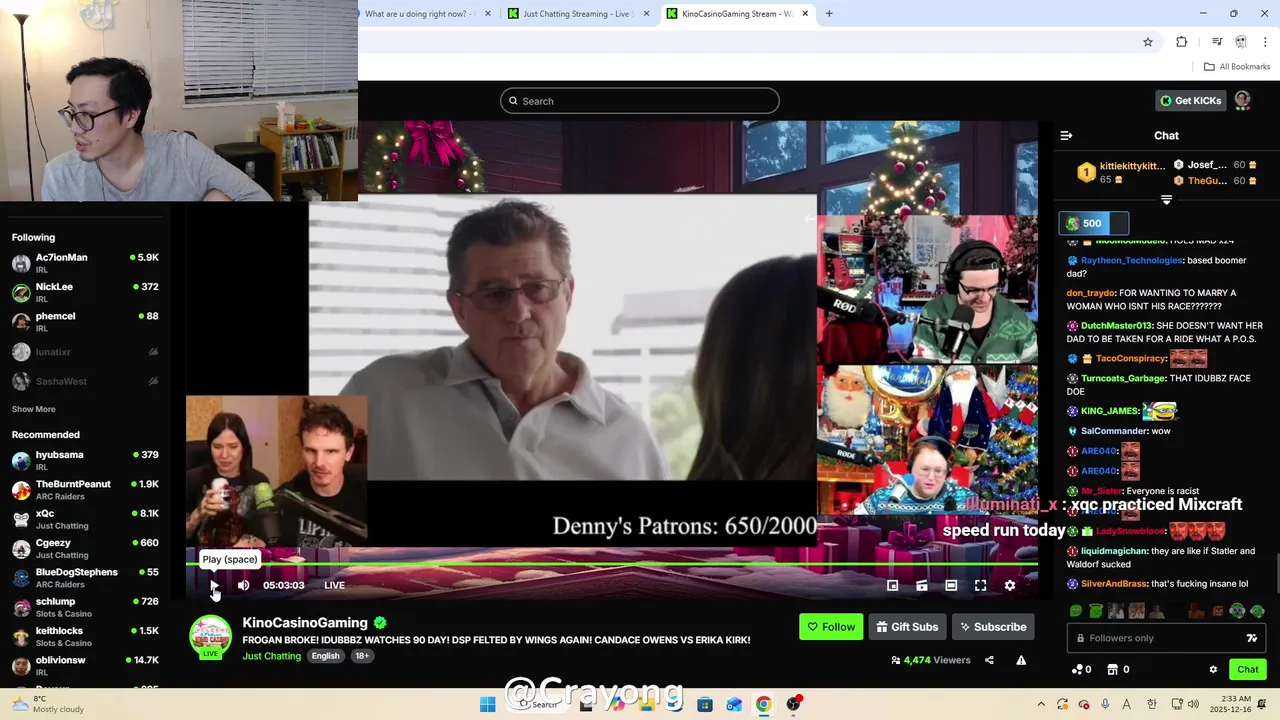This screenshot has height=720, width=1280.
Task: Expand the gift leaderboard chevron
Action: [1166, 200]
